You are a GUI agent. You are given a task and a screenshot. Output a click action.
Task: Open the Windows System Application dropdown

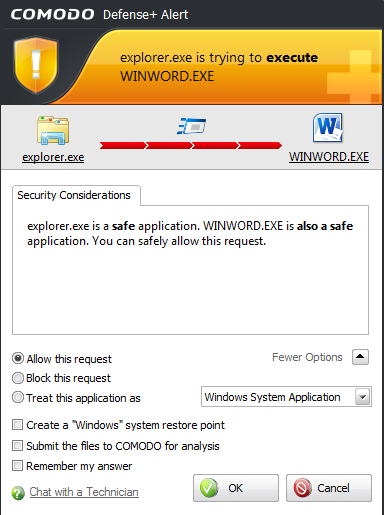[x=286, y=397]
